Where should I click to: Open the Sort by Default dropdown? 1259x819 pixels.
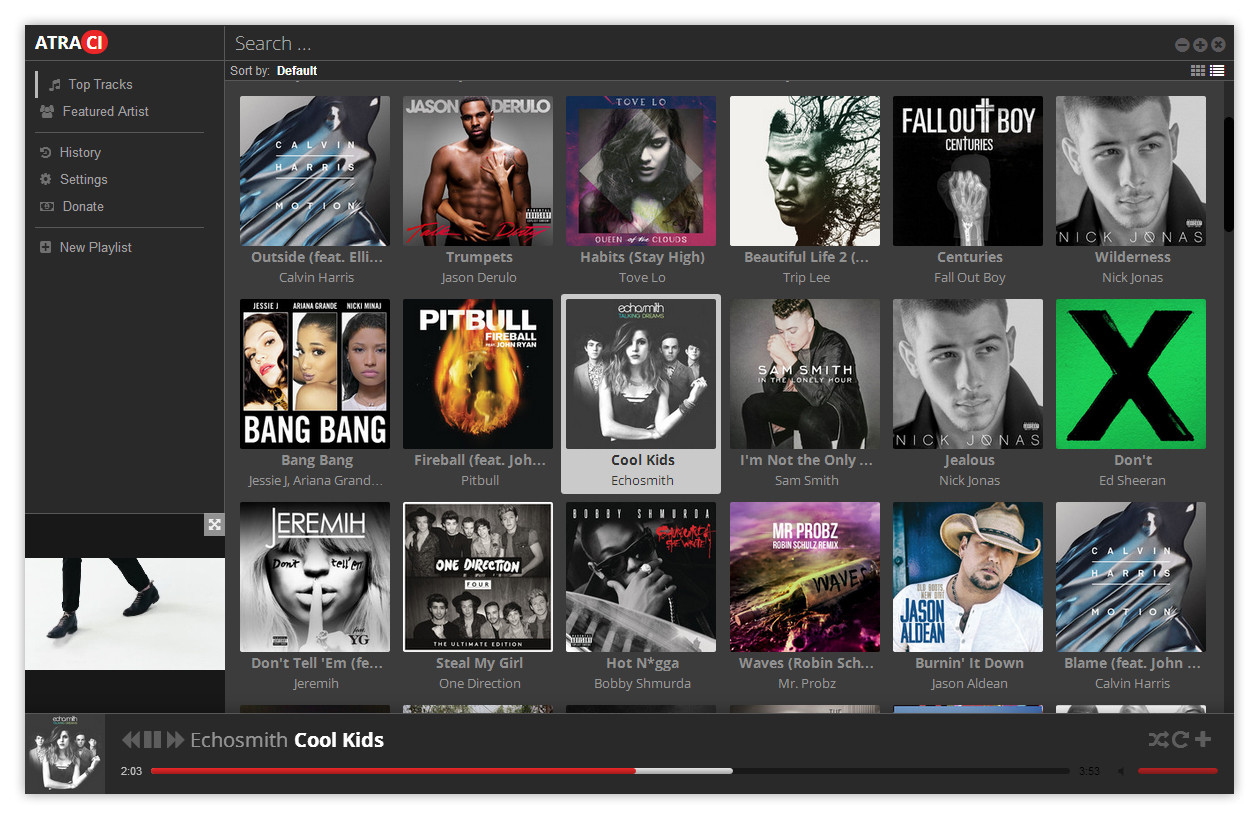pyautogui.click(x=297, y=71)
